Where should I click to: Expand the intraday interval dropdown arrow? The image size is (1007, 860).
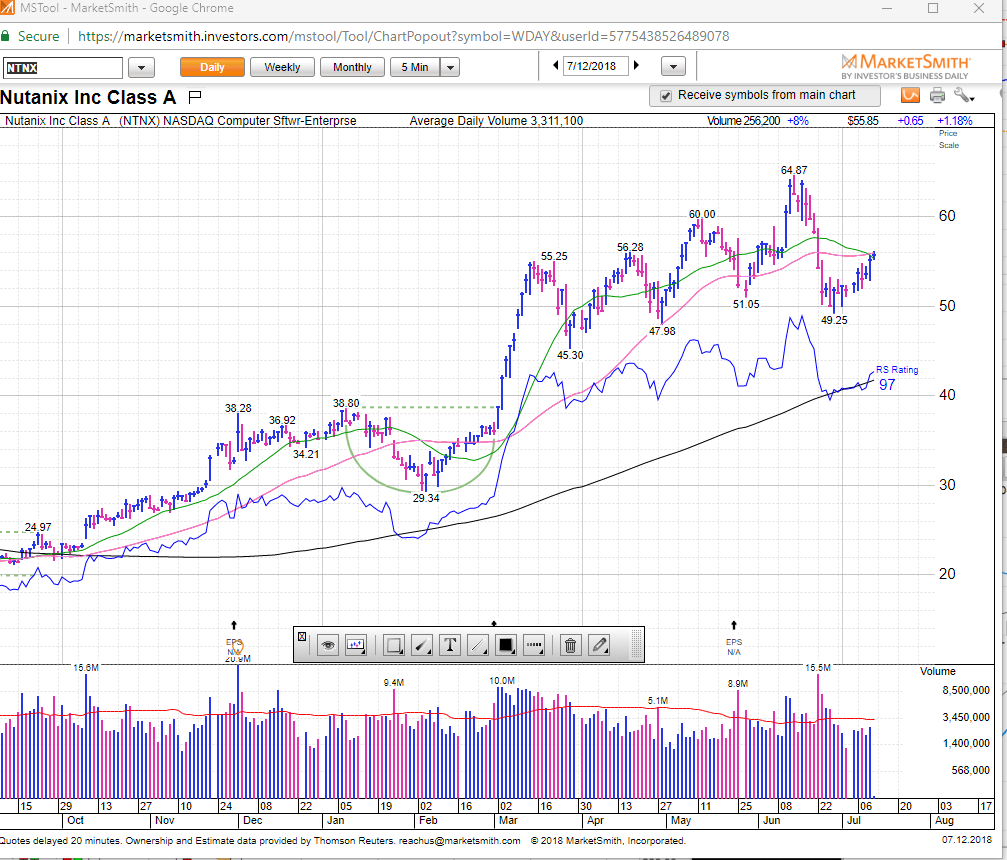tap(450, 67)
